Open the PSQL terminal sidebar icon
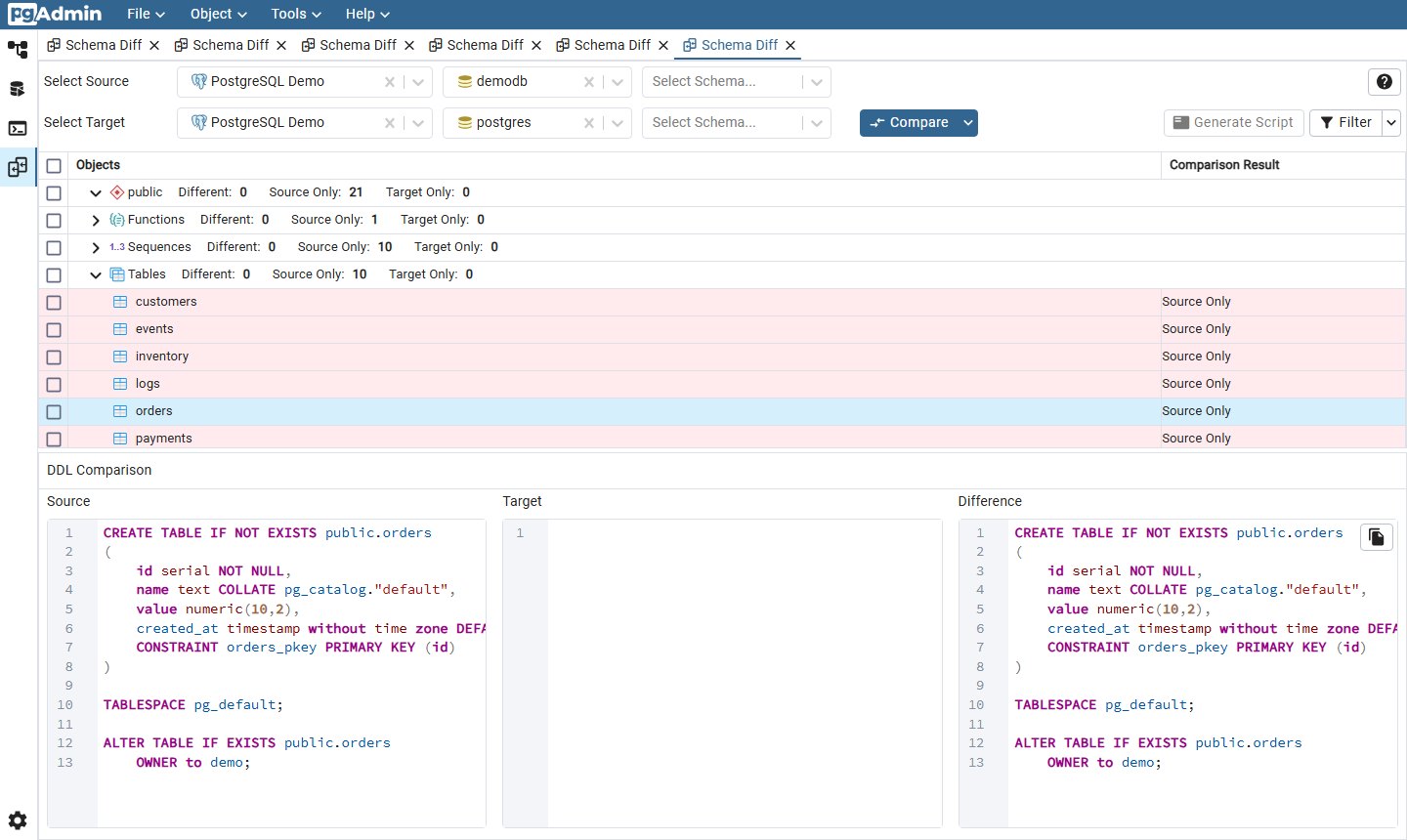Screen dimensions: 1407x840 tap(18, 128)
